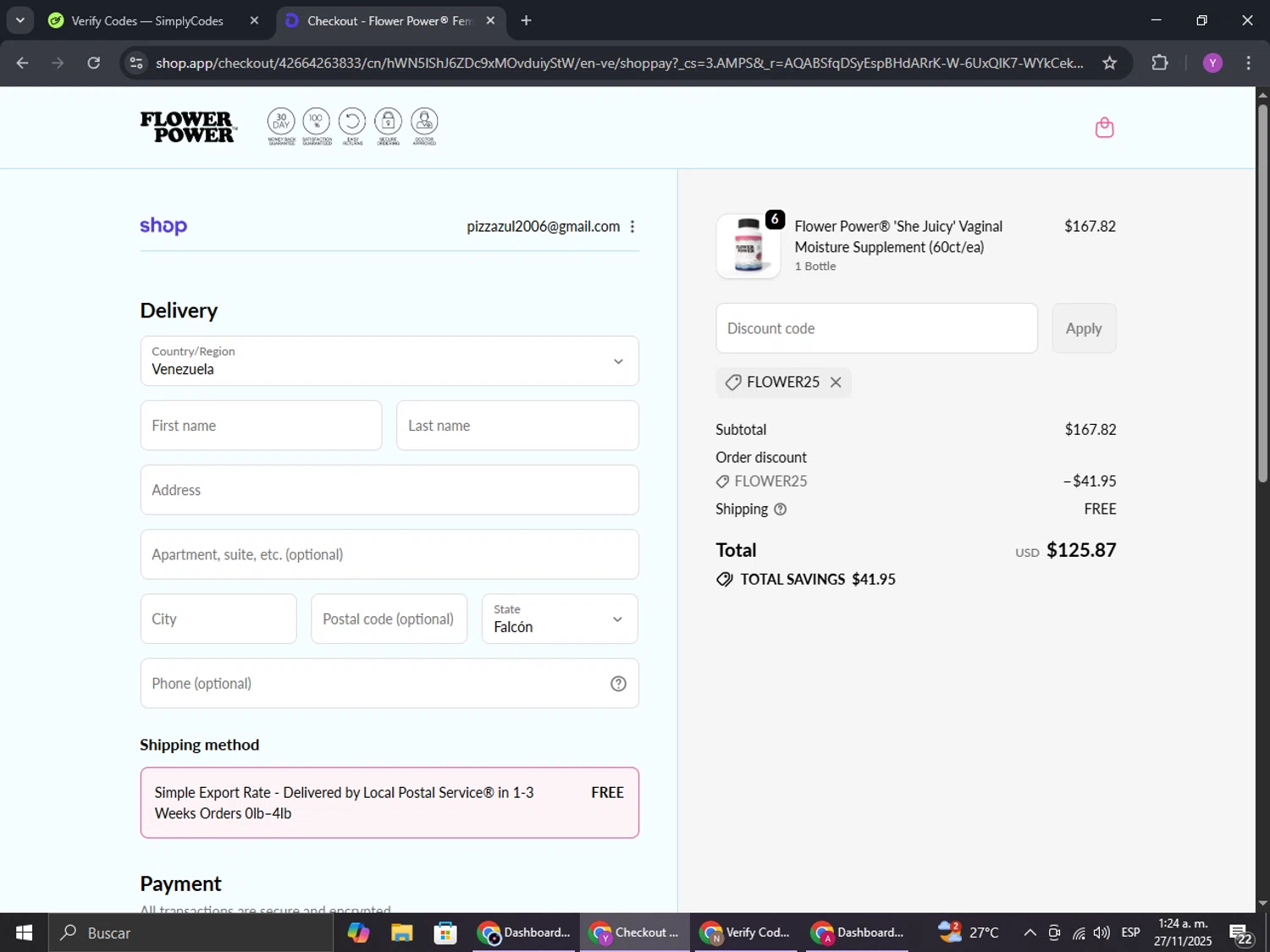
Task: Close the Verify Codes SimplyCodes tab
Action: [254, 20]
